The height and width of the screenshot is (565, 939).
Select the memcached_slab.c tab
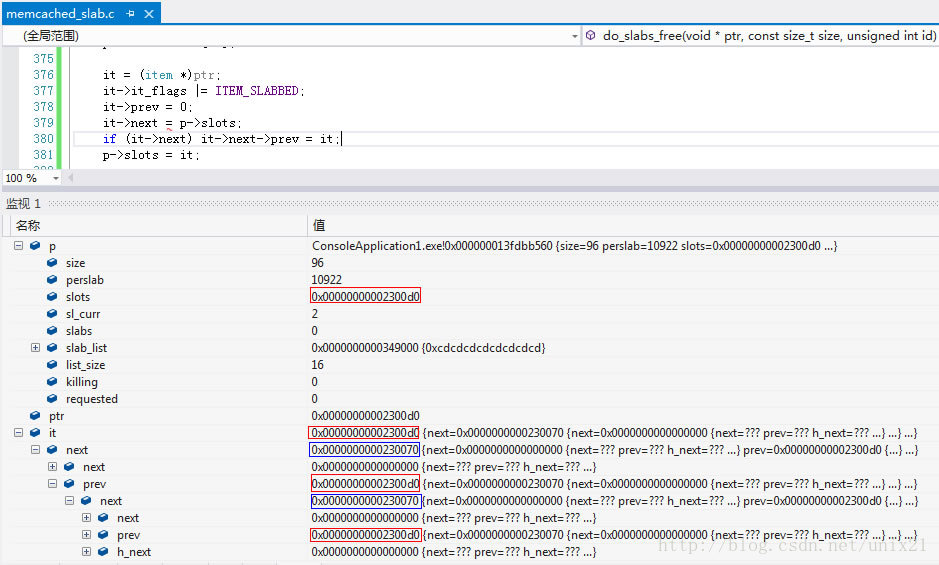point(60,13)
